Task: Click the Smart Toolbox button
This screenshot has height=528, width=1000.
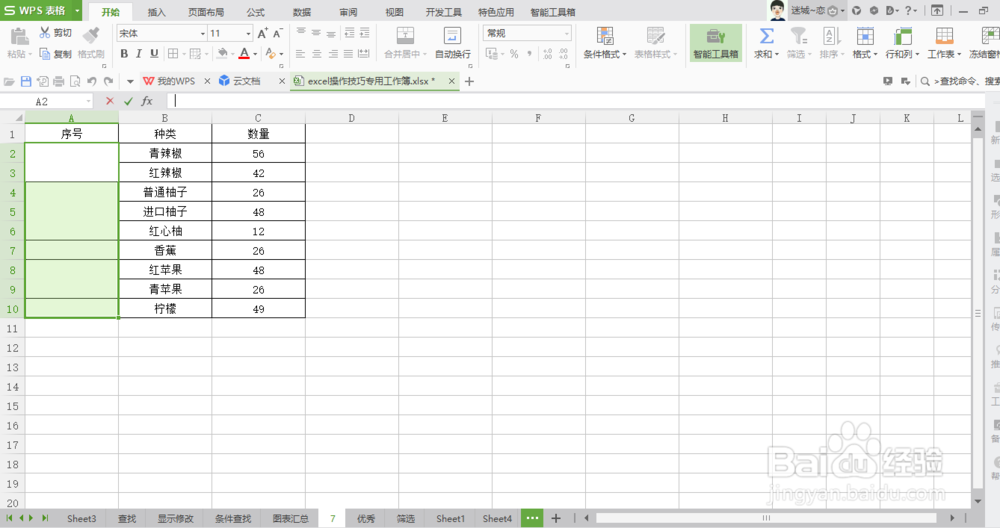Action: (x=716, y=43)
